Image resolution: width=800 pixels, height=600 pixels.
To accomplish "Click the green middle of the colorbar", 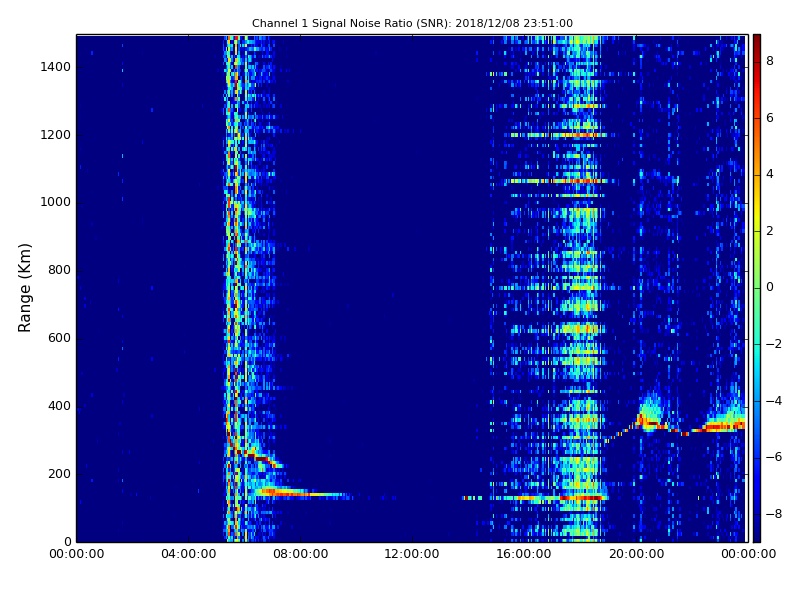I will tap(757, 288).
